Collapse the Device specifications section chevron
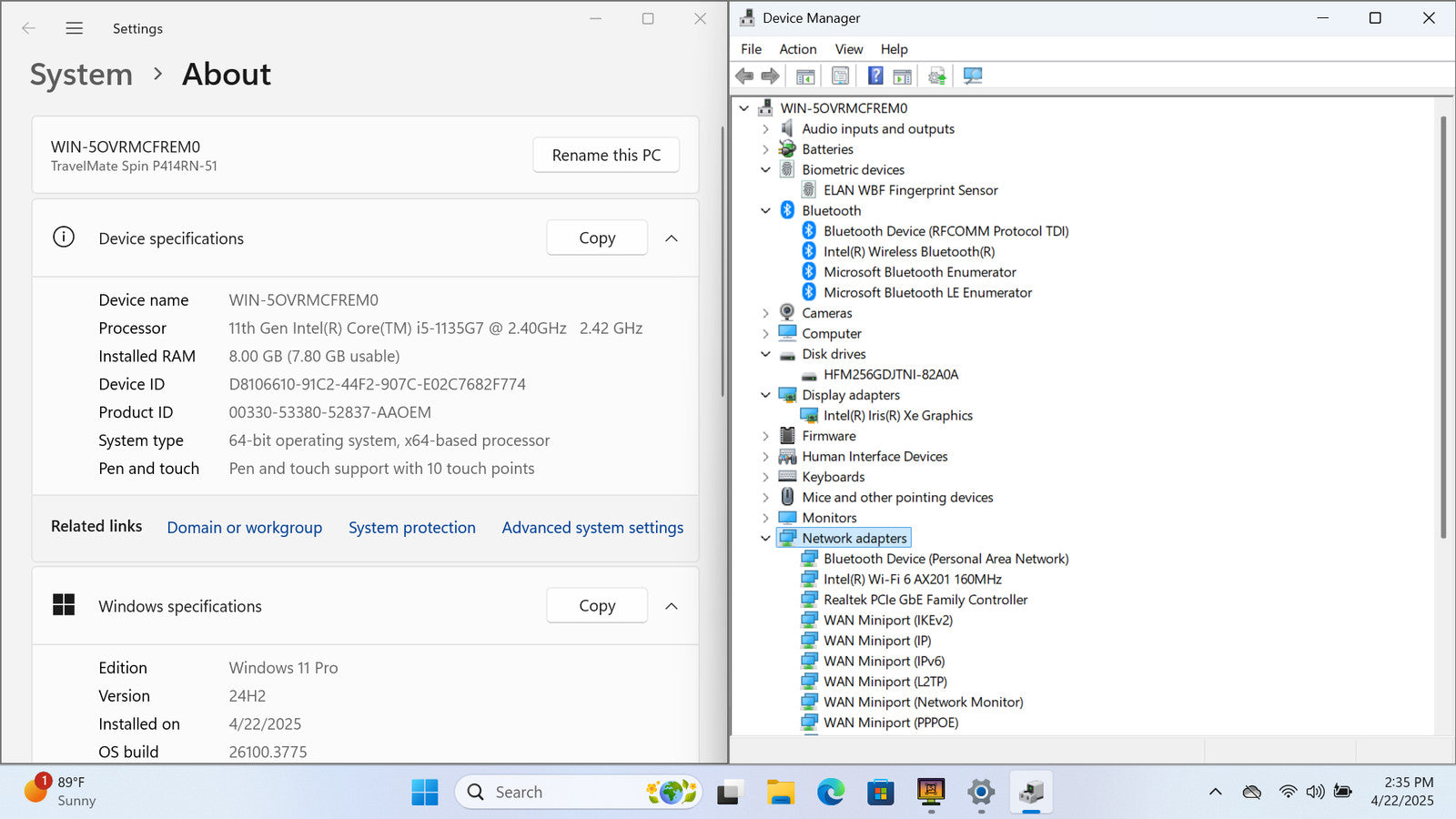 pyautogui.click(x=672, y=238)
